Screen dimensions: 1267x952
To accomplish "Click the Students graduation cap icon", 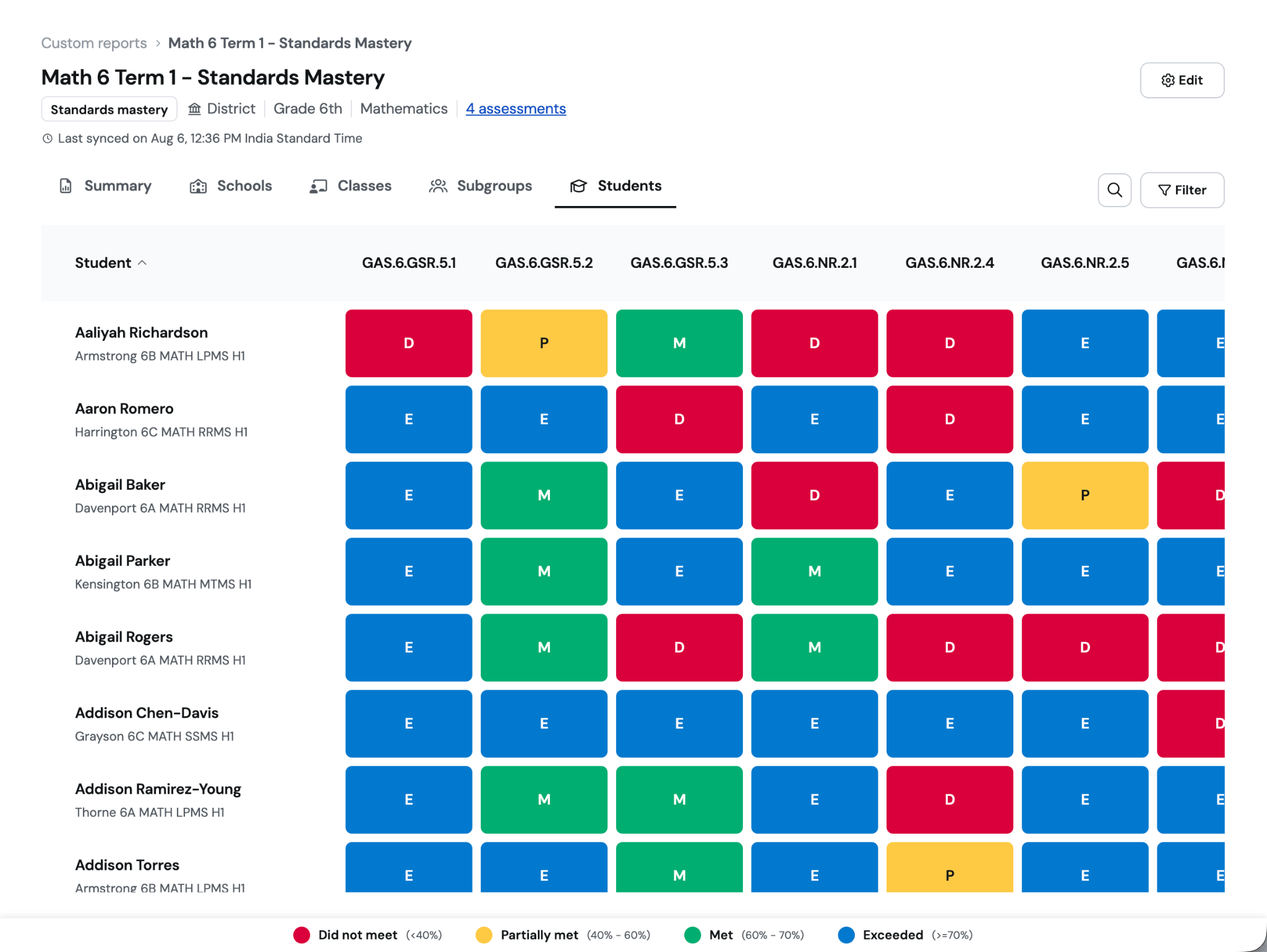I will coord(578,186).
